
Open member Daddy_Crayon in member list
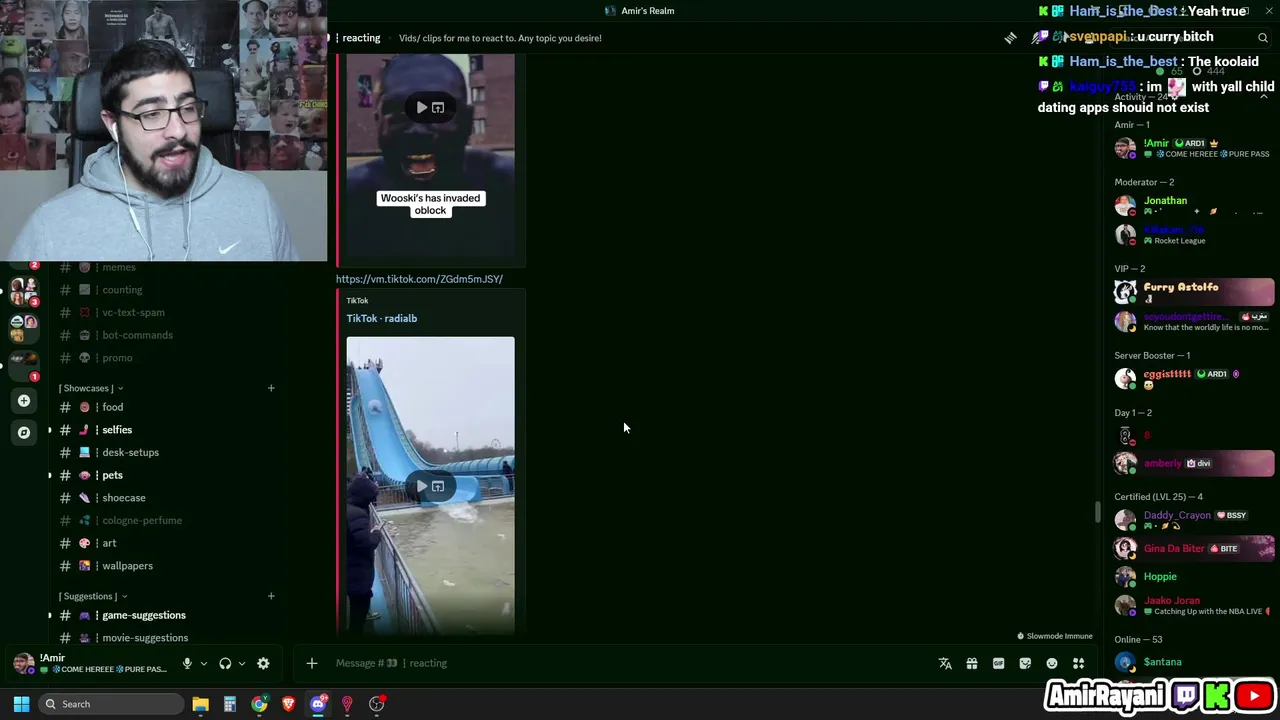(x=1192, y=520)
